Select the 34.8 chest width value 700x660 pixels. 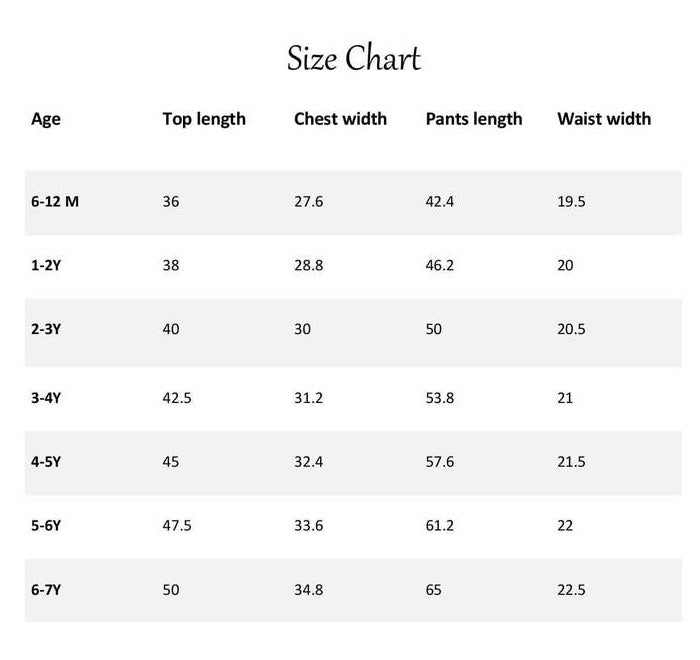(x=308, y=589)
